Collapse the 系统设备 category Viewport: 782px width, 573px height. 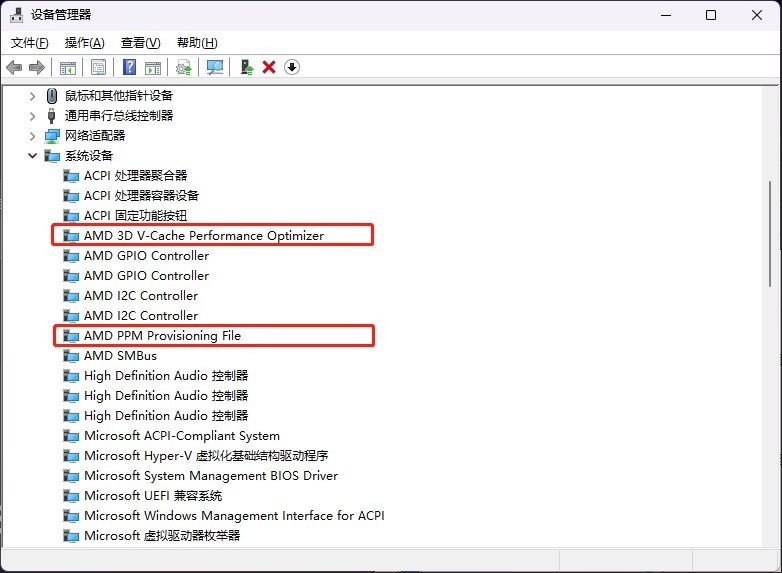coord(32,156)
